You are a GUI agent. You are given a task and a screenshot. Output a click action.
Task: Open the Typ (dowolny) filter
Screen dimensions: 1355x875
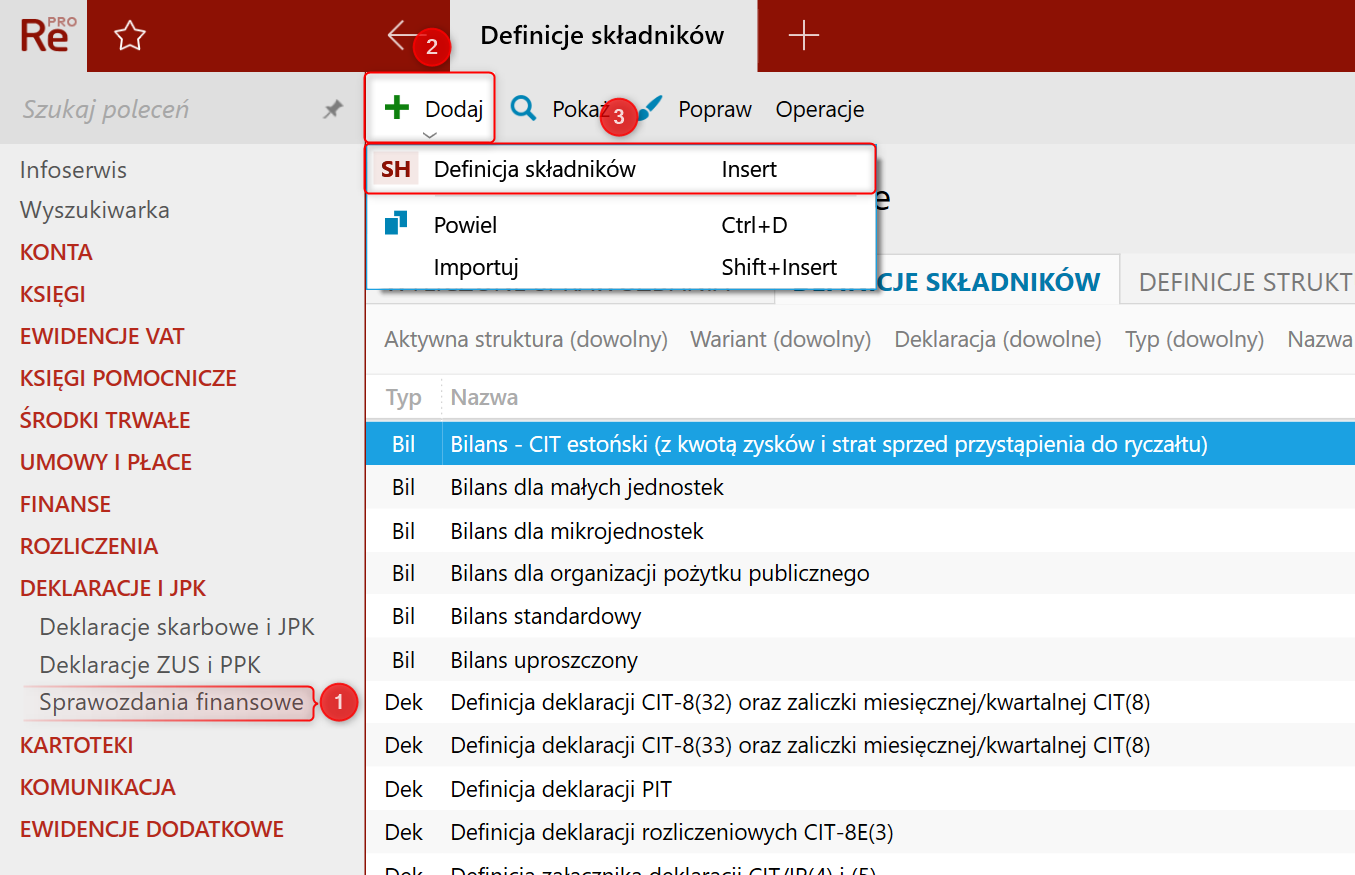(x=1194, y=340)
